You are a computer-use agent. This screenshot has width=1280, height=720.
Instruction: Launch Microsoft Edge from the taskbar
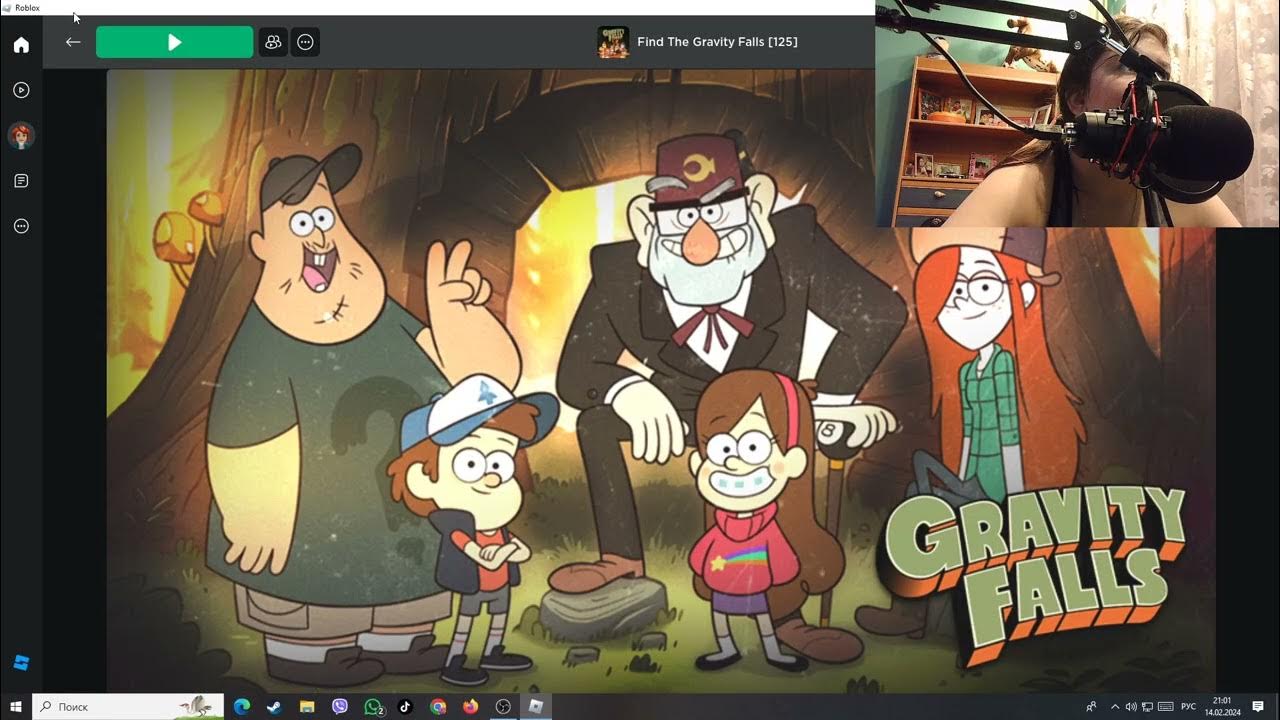[x=241, y=706]
